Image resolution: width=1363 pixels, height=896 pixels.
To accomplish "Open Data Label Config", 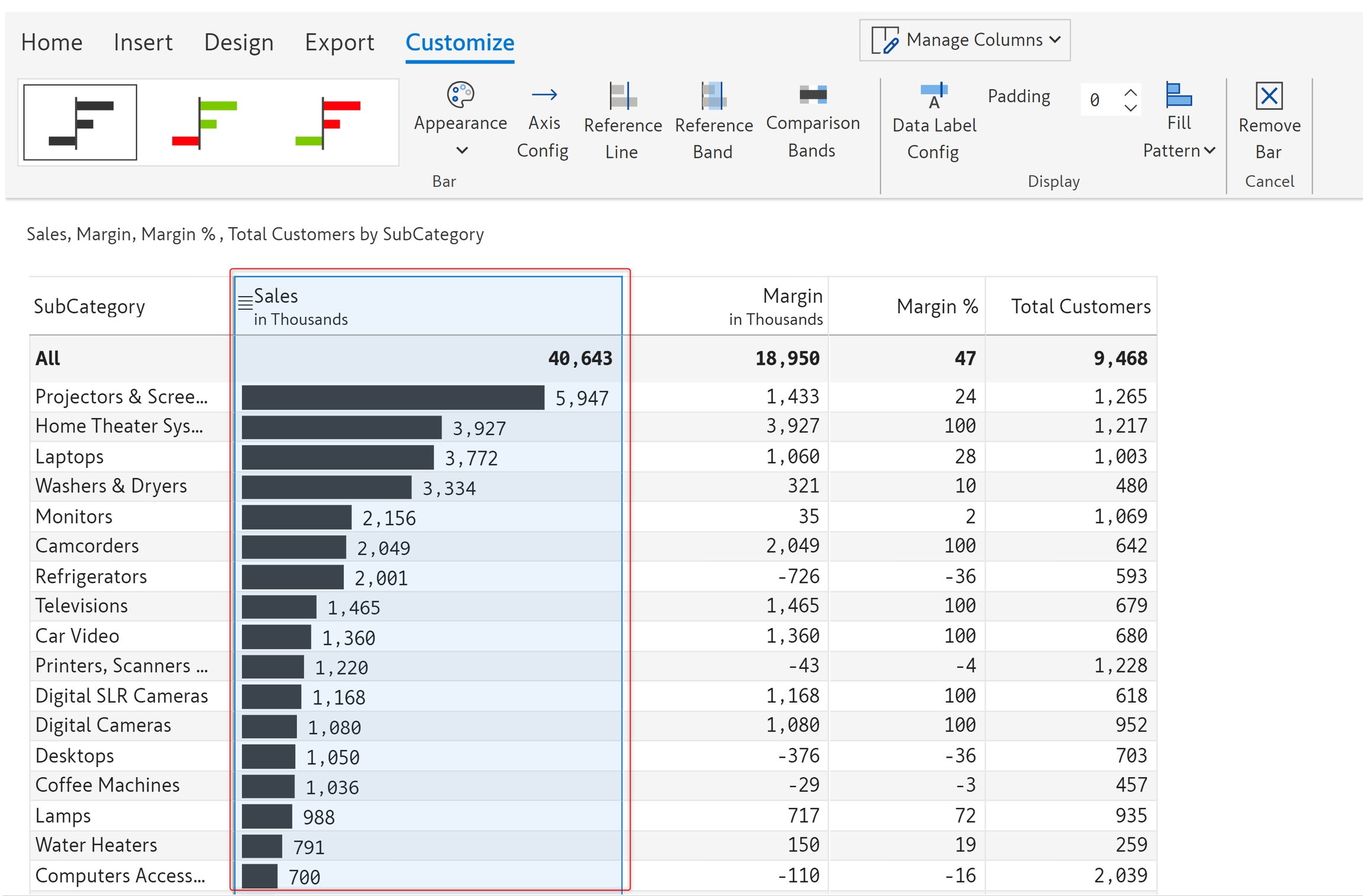I will click(x=934, y=96).
